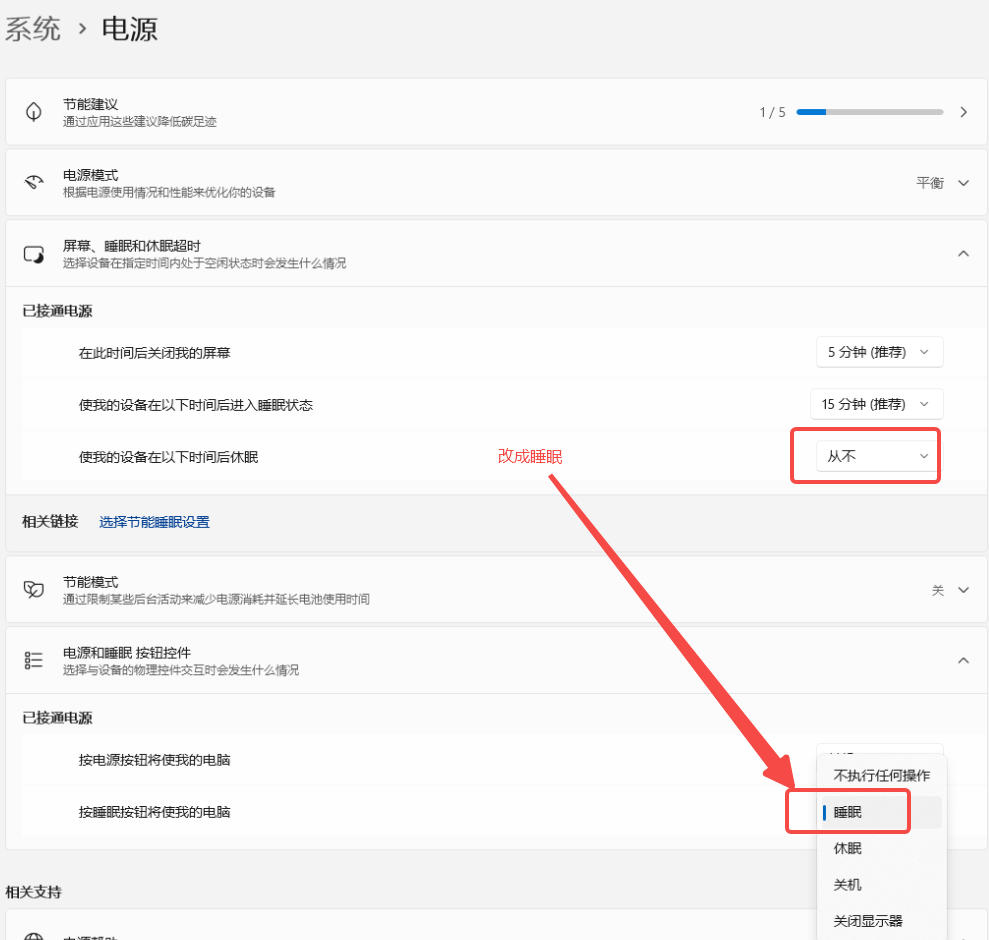This screenshot has width=989, height=940.
Task: Click the 选择节能睡眠设置 link
Action: [154, 521]
